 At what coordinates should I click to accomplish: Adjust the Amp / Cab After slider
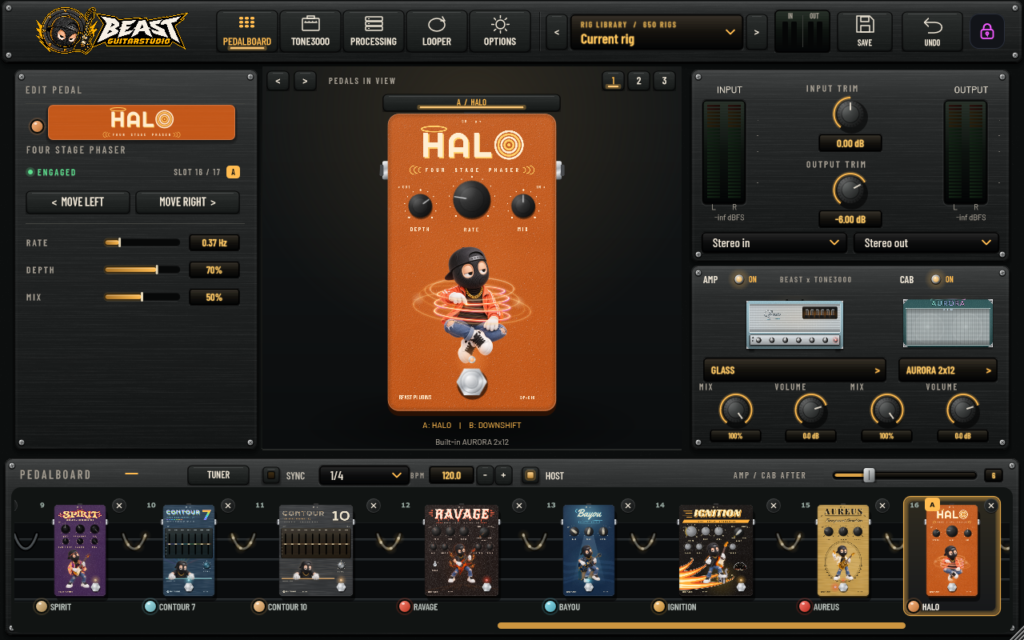pos(904,475)
